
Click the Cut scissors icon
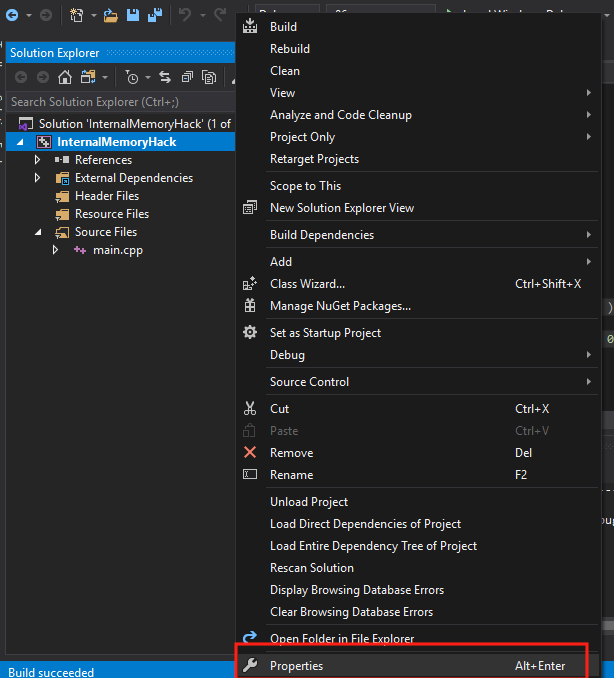click(x=250, y=408)
